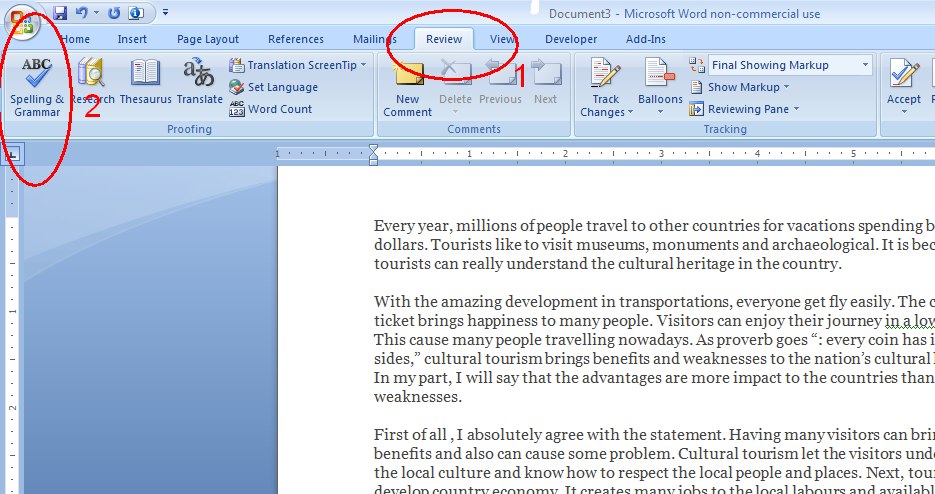Click the tab selector at ruler corner
Viewport: 935px width, 494px height.
[x=13, y=155]
